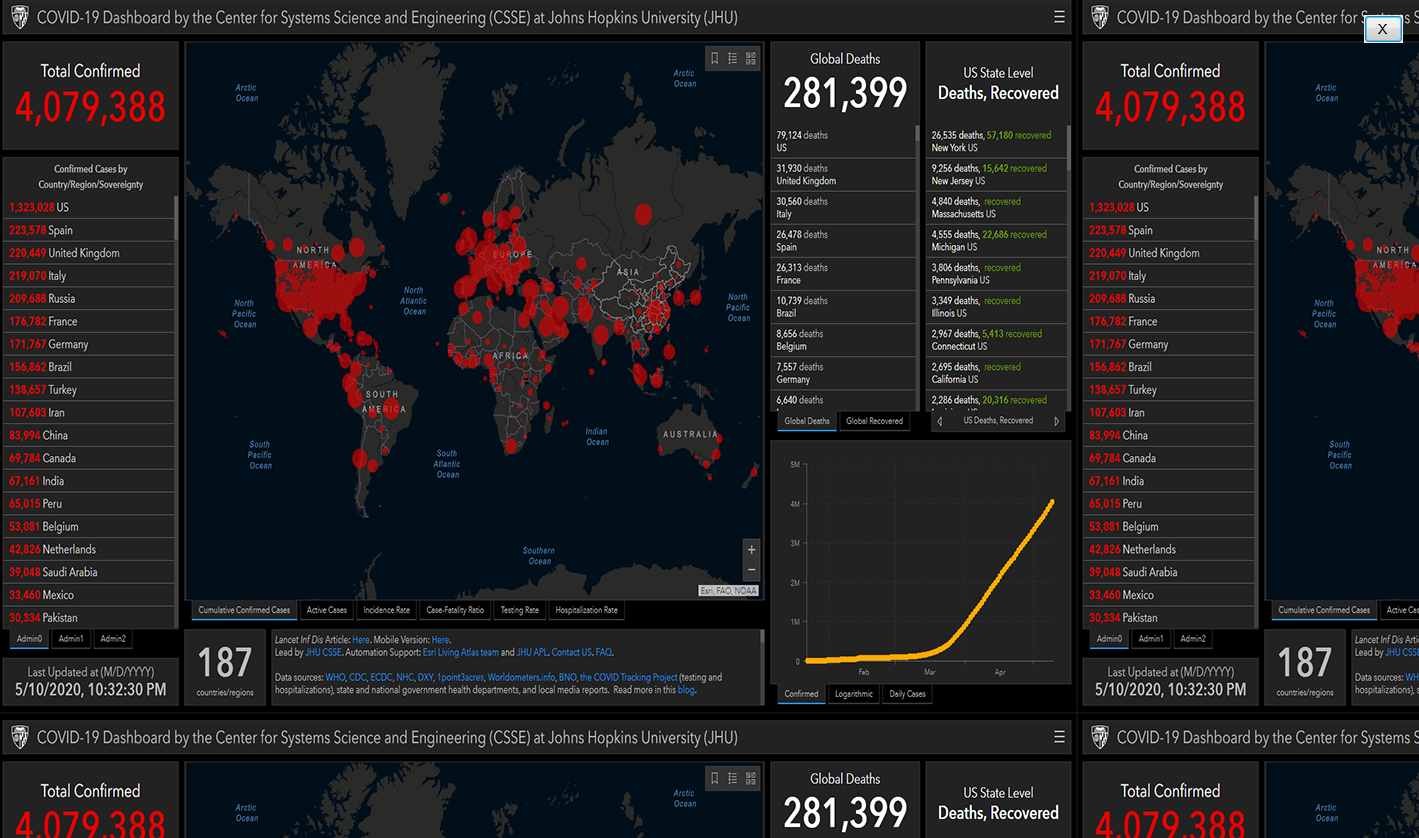Go to previous US state panel with left arrow

tap(939, 422)
